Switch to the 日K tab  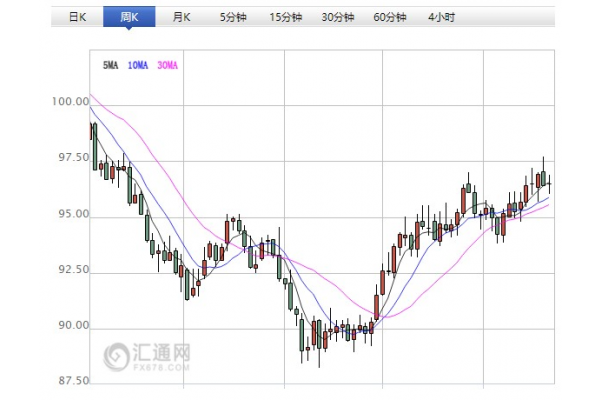tap(76, 17)
